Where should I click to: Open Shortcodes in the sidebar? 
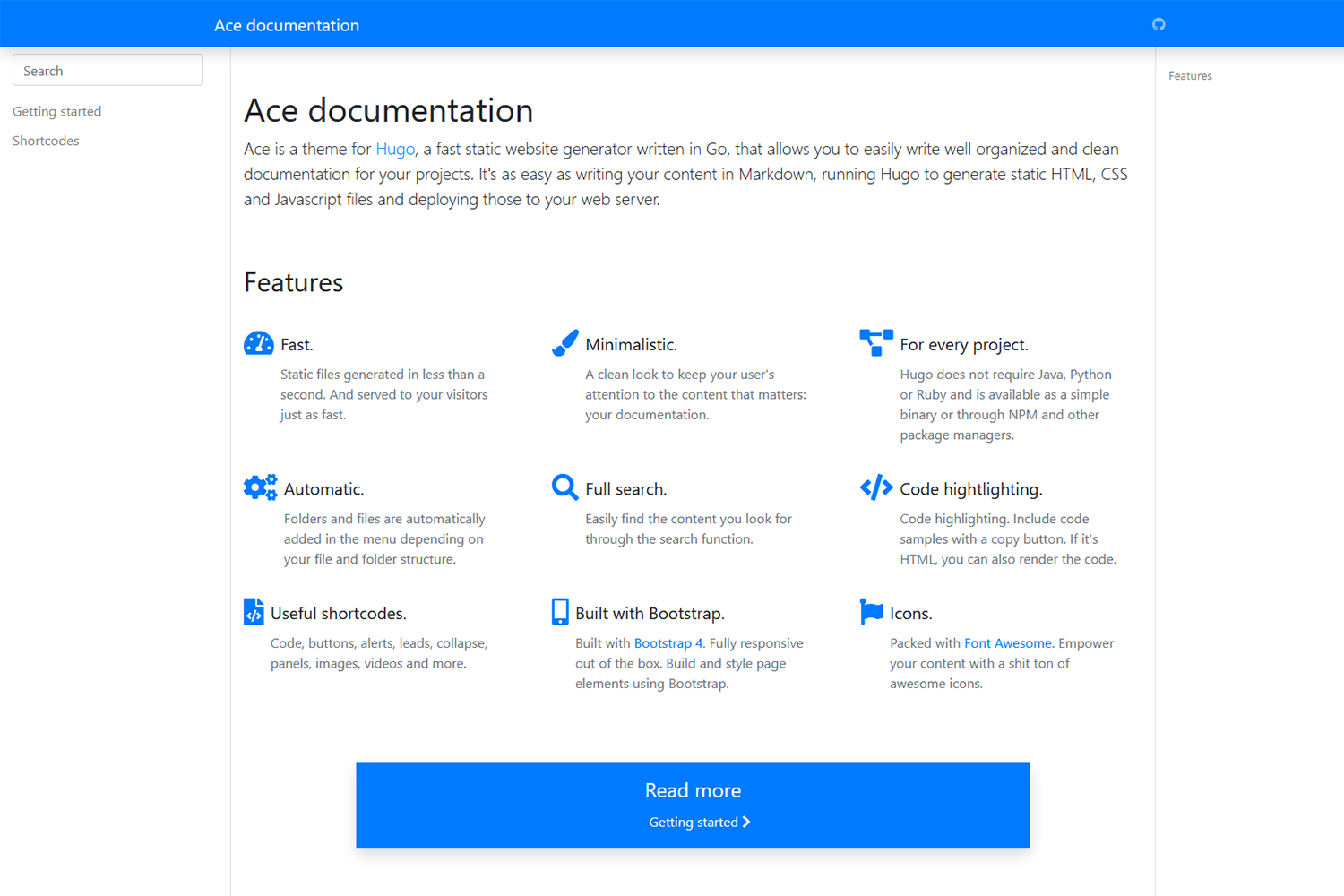click(46, 141)
